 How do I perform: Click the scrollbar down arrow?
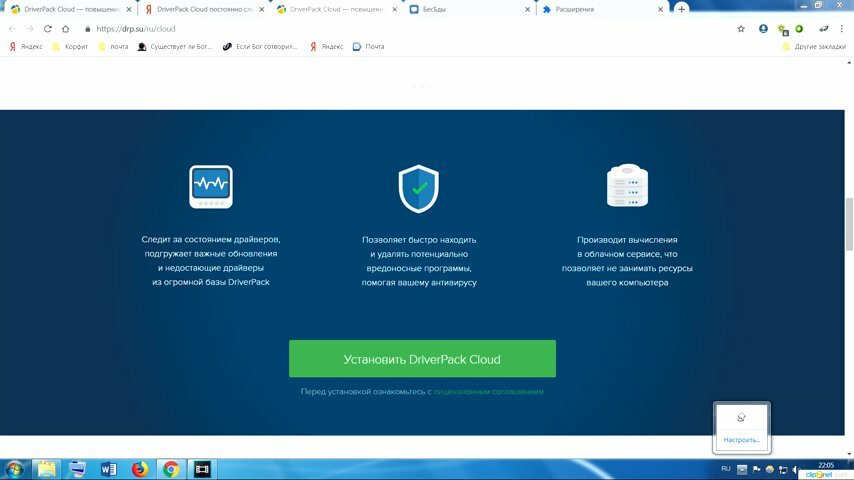pyautogui.click(x=849, y=454)
